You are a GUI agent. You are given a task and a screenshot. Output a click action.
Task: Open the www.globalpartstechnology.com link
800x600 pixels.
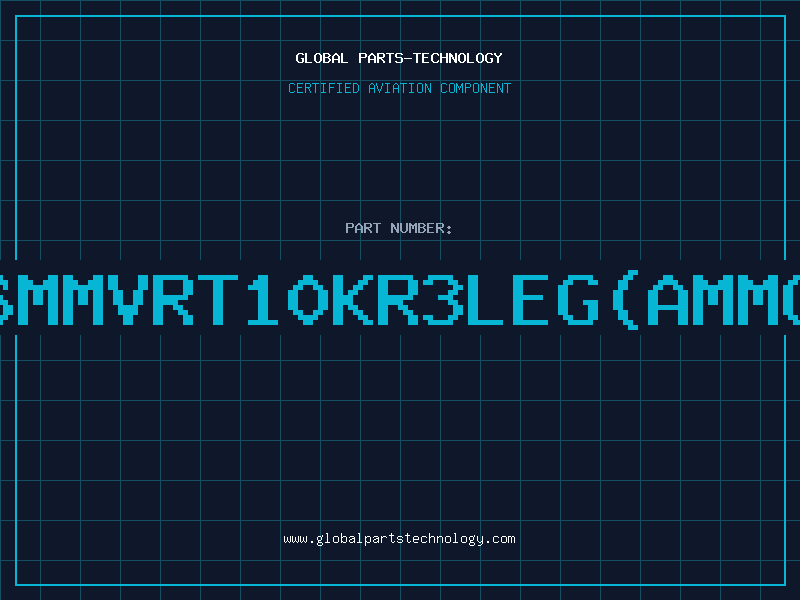(x=399, y=539)
